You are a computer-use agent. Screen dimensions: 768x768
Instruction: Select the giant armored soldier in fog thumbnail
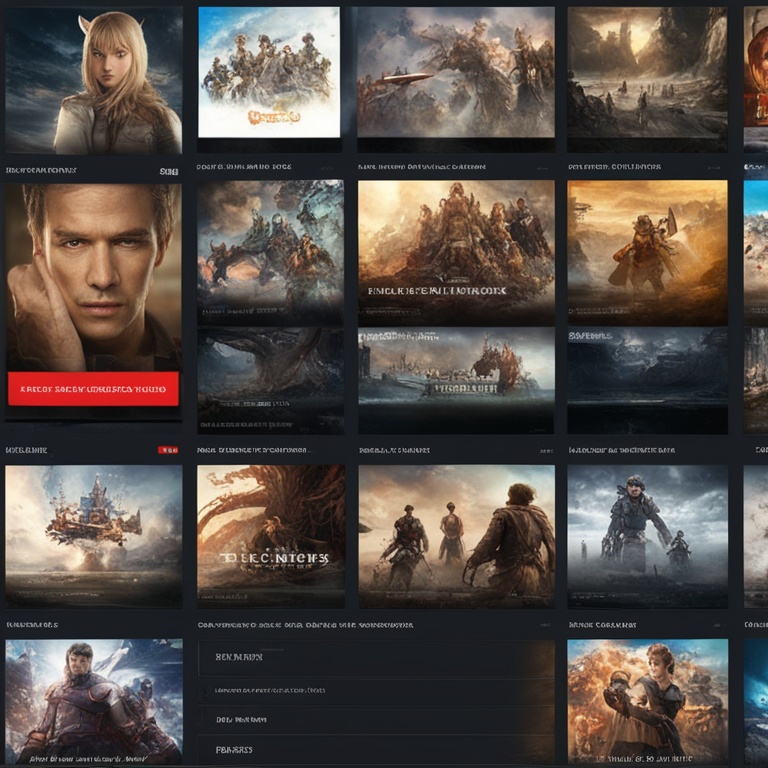(x=647, y=537)
